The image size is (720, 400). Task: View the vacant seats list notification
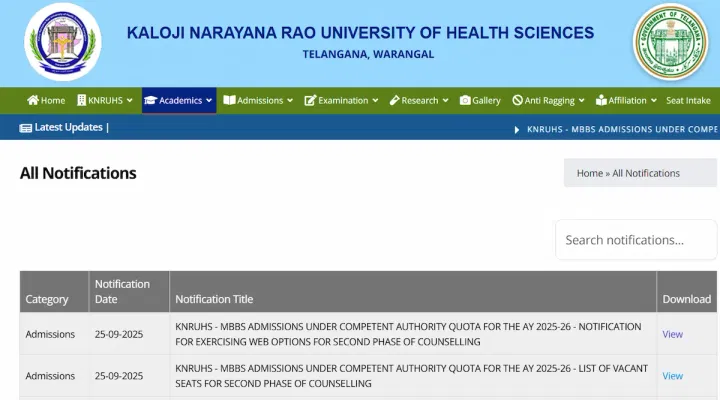(672, 376)
